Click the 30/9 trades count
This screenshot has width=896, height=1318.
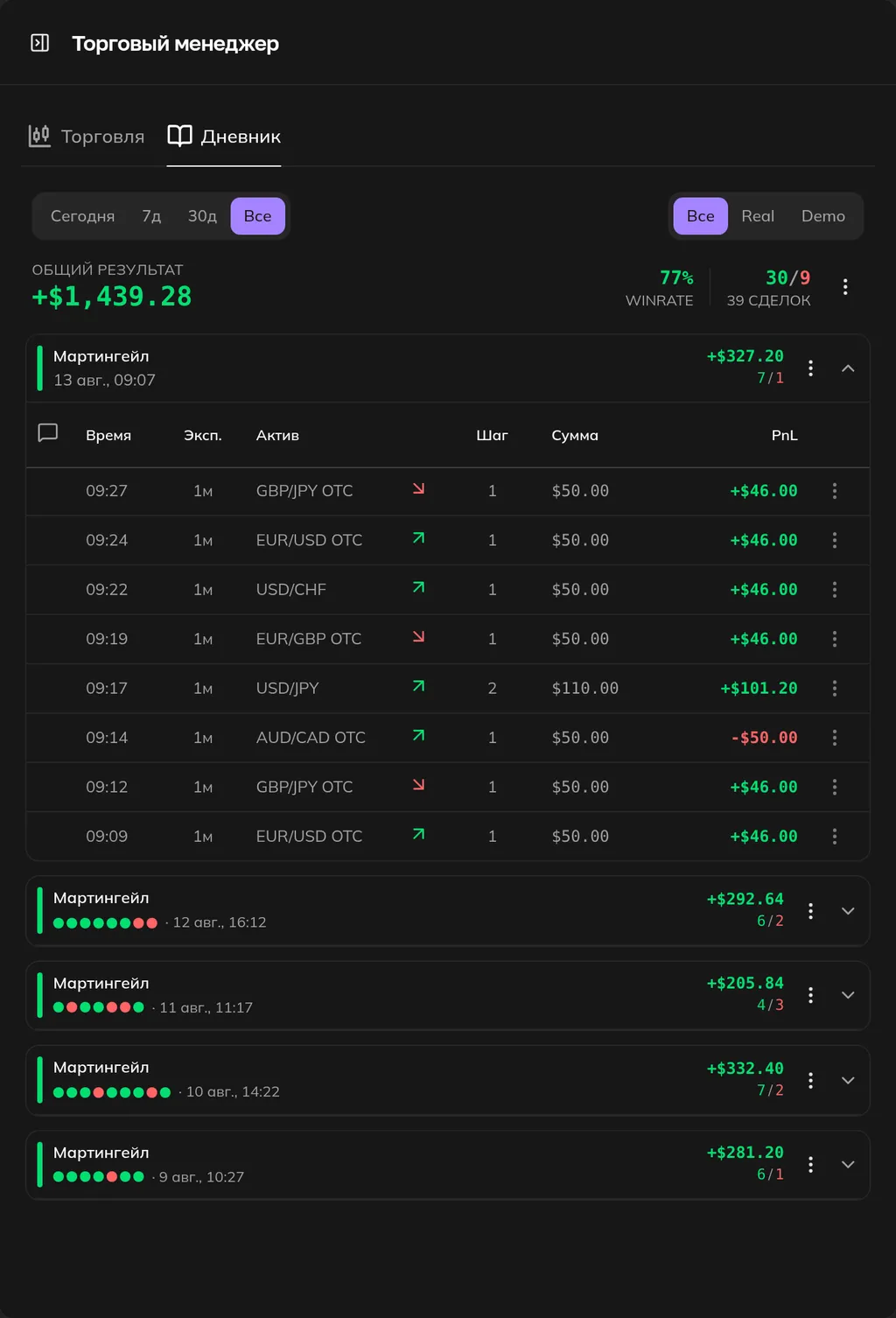[788, 278]
